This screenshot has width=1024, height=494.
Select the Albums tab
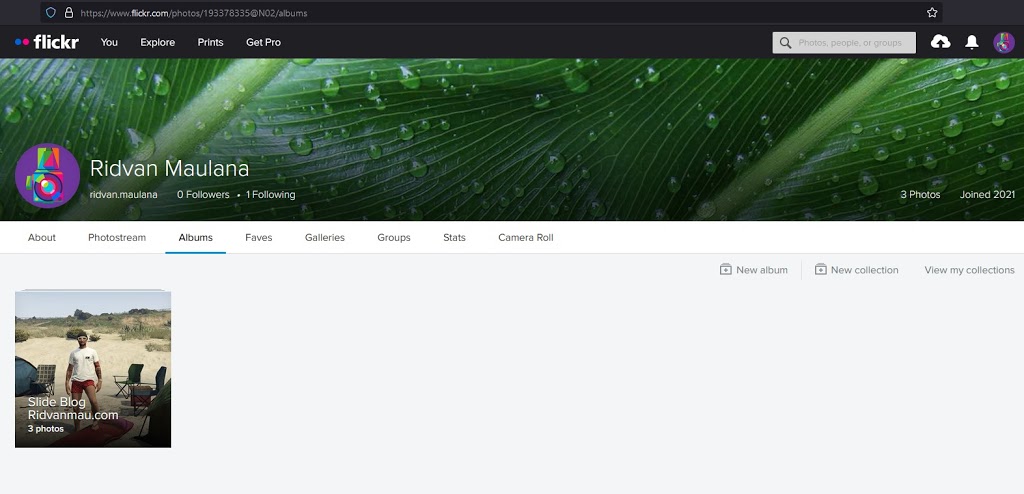click(196, 237)
